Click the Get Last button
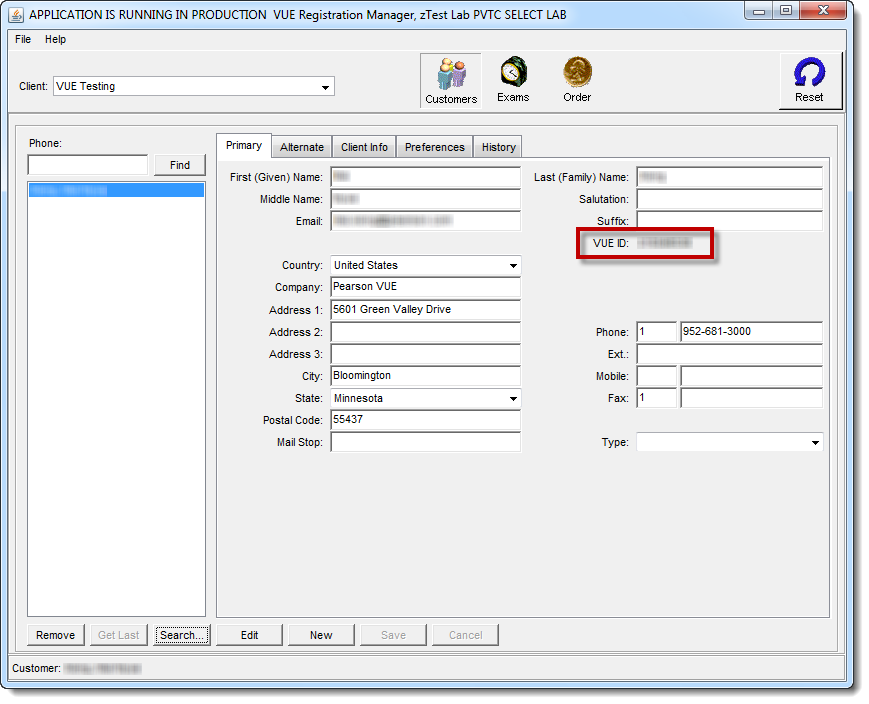The width and height of the screenshot is (869, 704). coord(119,635)
